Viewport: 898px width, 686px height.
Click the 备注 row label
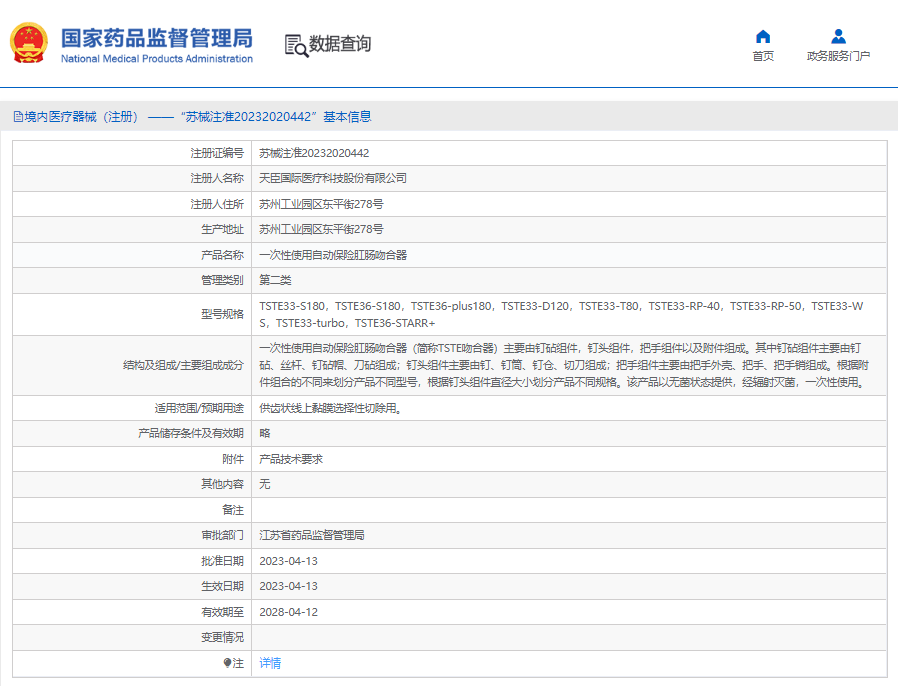[233, 510]
